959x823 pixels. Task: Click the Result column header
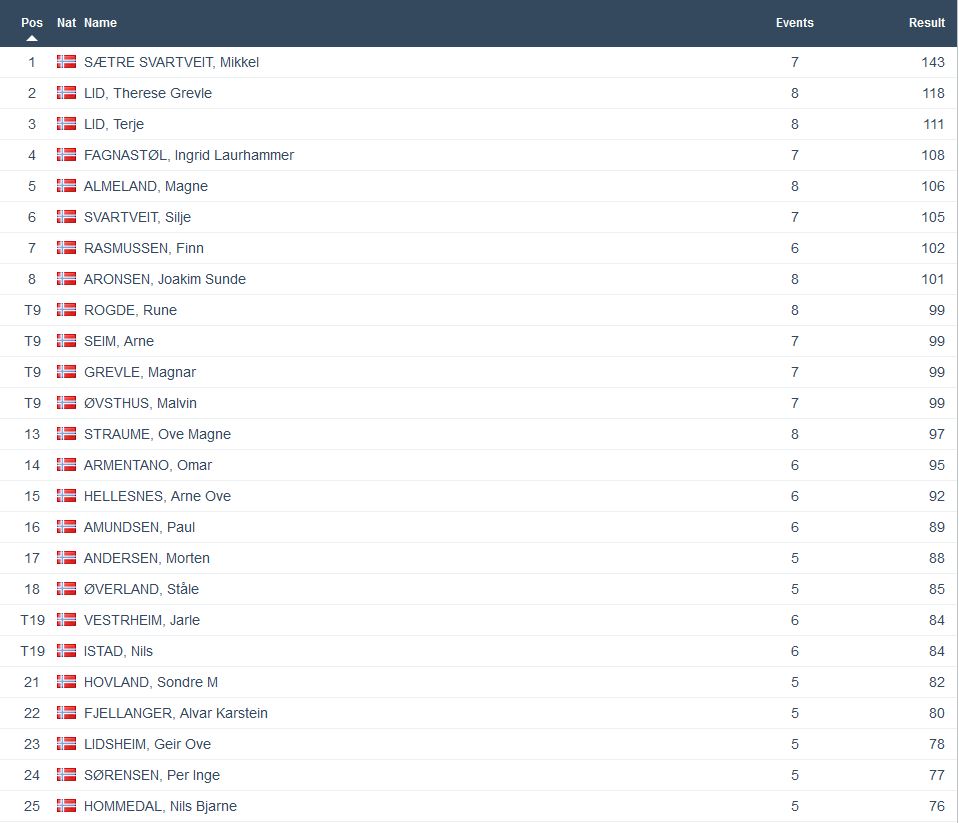926,22
